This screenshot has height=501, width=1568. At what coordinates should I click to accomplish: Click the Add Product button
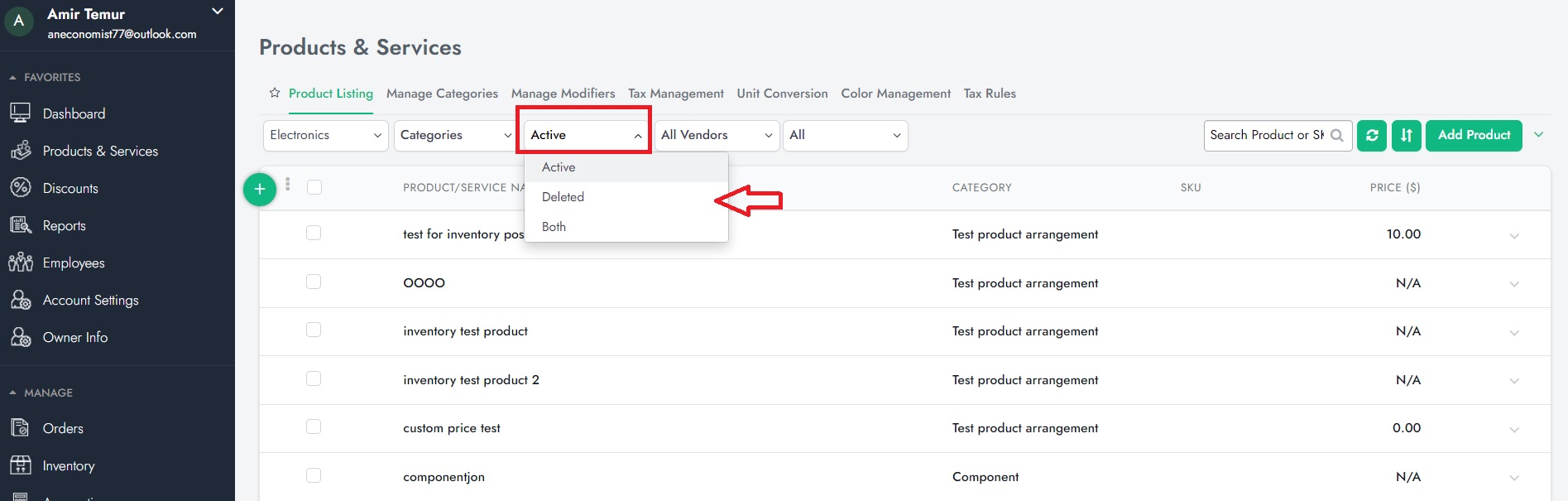coord(1474,135)
